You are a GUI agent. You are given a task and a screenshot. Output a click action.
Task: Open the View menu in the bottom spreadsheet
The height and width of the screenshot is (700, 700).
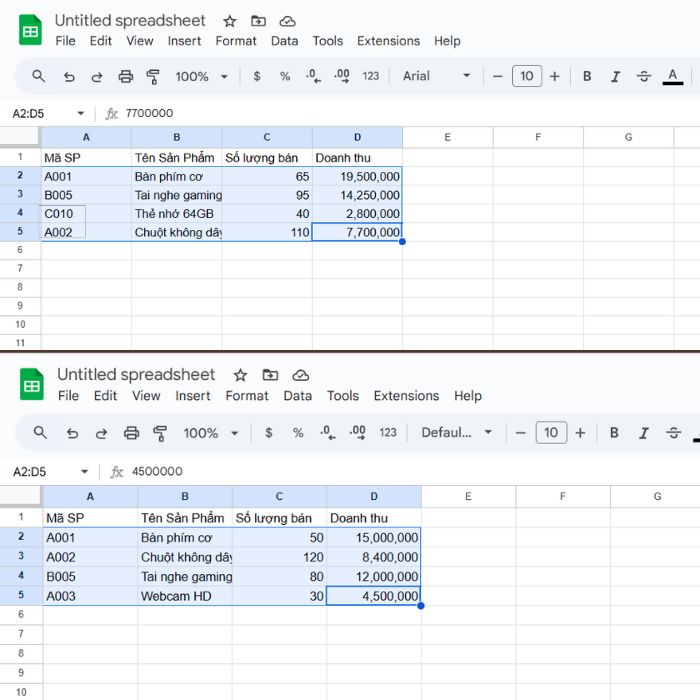coord(146,396)
